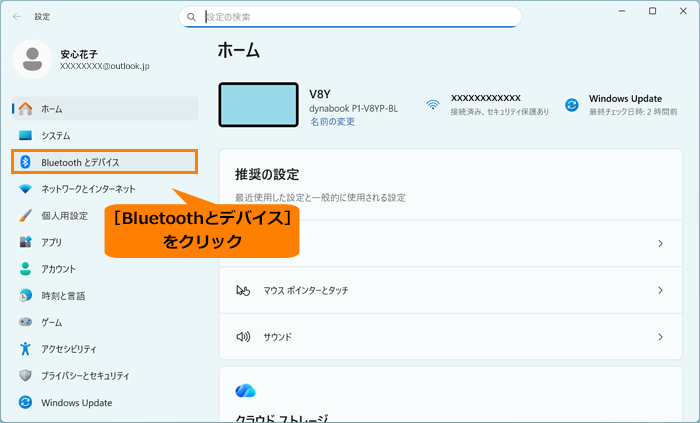Click the Windows Update sidebar icon
The image size is (700, 423).
(25, 402)
